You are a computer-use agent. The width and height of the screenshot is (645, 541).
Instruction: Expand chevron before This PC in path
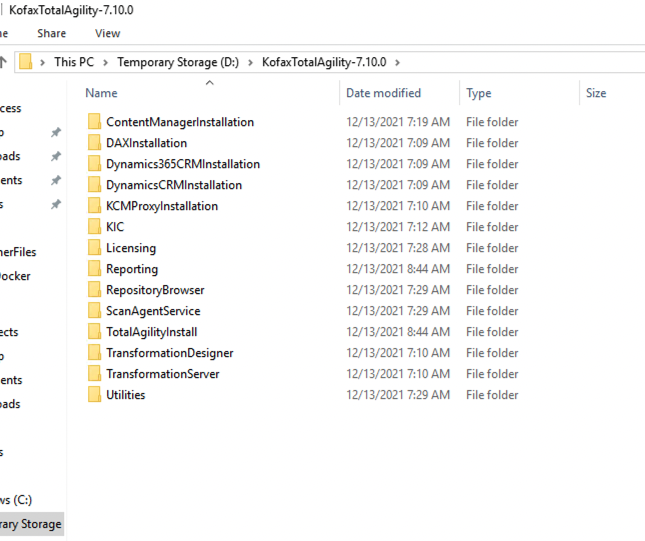coord(42,63)
